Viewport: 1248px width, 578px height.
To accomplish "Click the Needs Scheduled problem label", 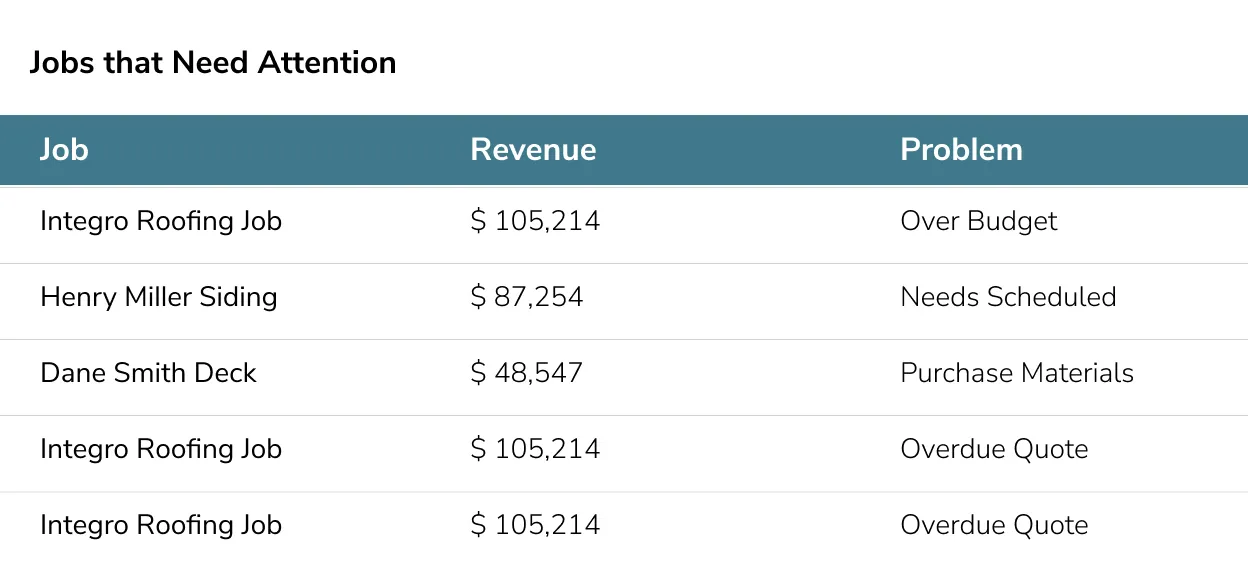I will click(1008, 297).
